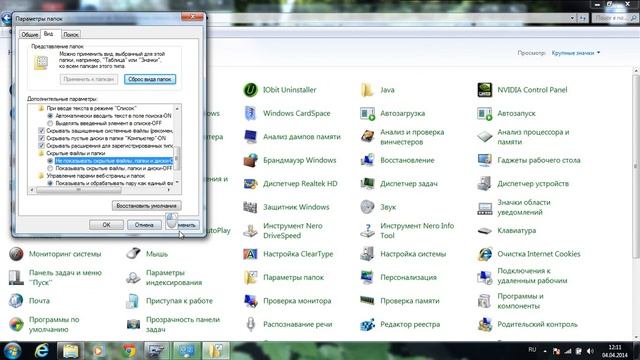The width and height of the screenshot is (640, 360).
Task: Launch NVIDIA Control Panel item
Action: [522, 90]
